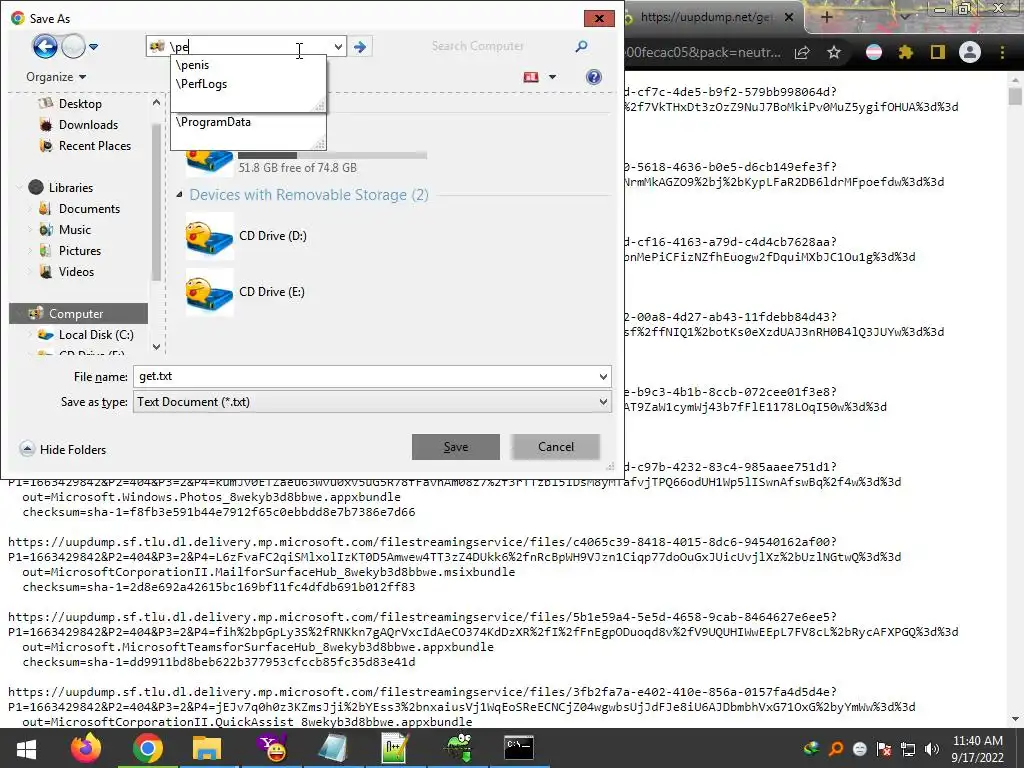
Task: Open Chrome tab search chevron
Action: coord(905,16)
